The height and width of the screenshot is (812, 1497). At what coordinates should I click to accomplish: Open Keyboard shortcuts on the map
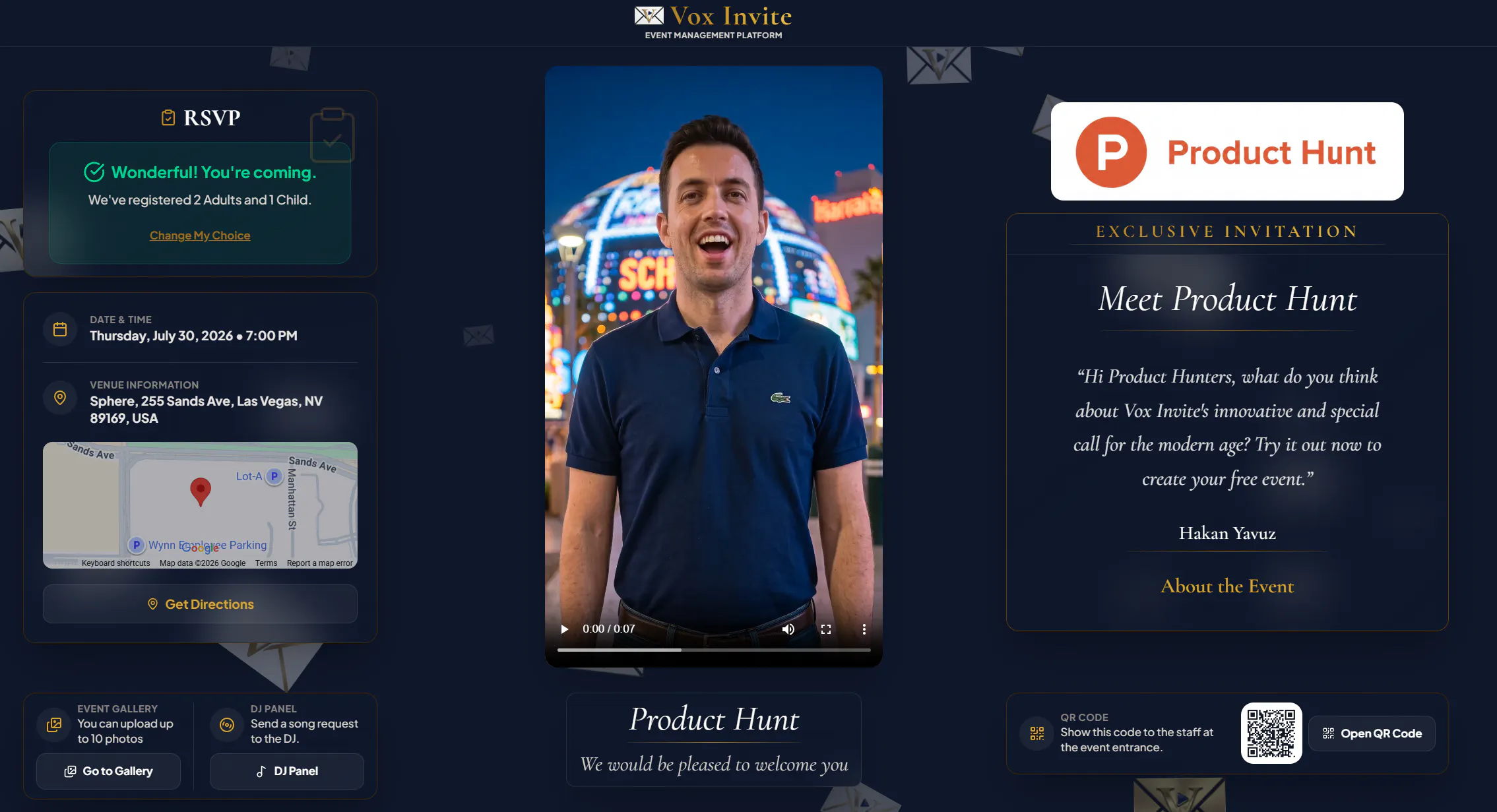(116, 563)
